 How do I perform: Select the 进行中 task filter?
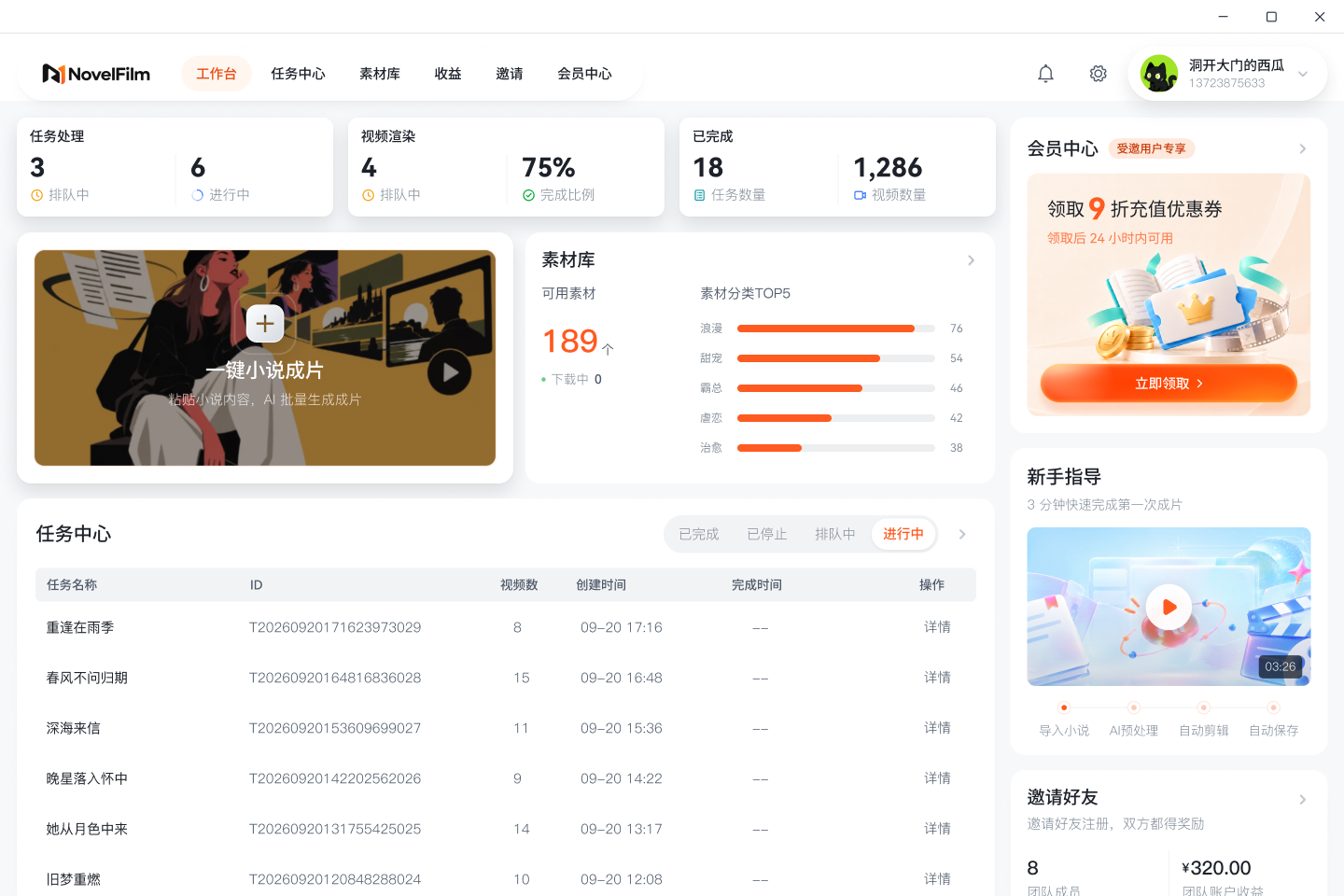(x=903, y=534)
